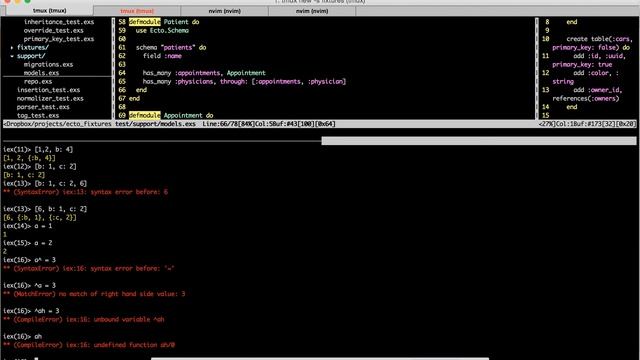640x360 pixels.
Task: Place cursor on 'use Ecto.Schema'
Action: (x=162, y=31)
